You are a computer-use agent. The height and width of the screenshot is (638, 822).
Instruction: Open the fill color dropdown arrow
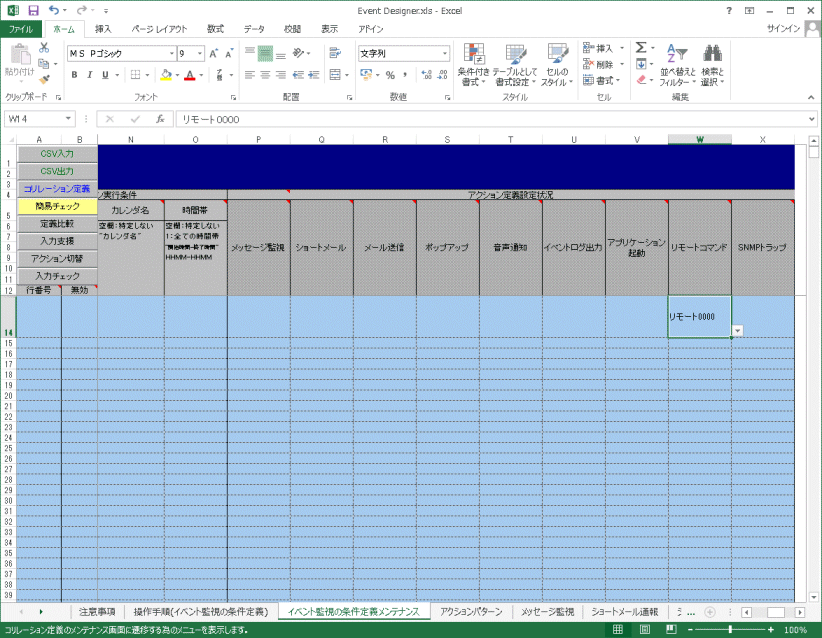pyautogui.click(x=177, y=75)
